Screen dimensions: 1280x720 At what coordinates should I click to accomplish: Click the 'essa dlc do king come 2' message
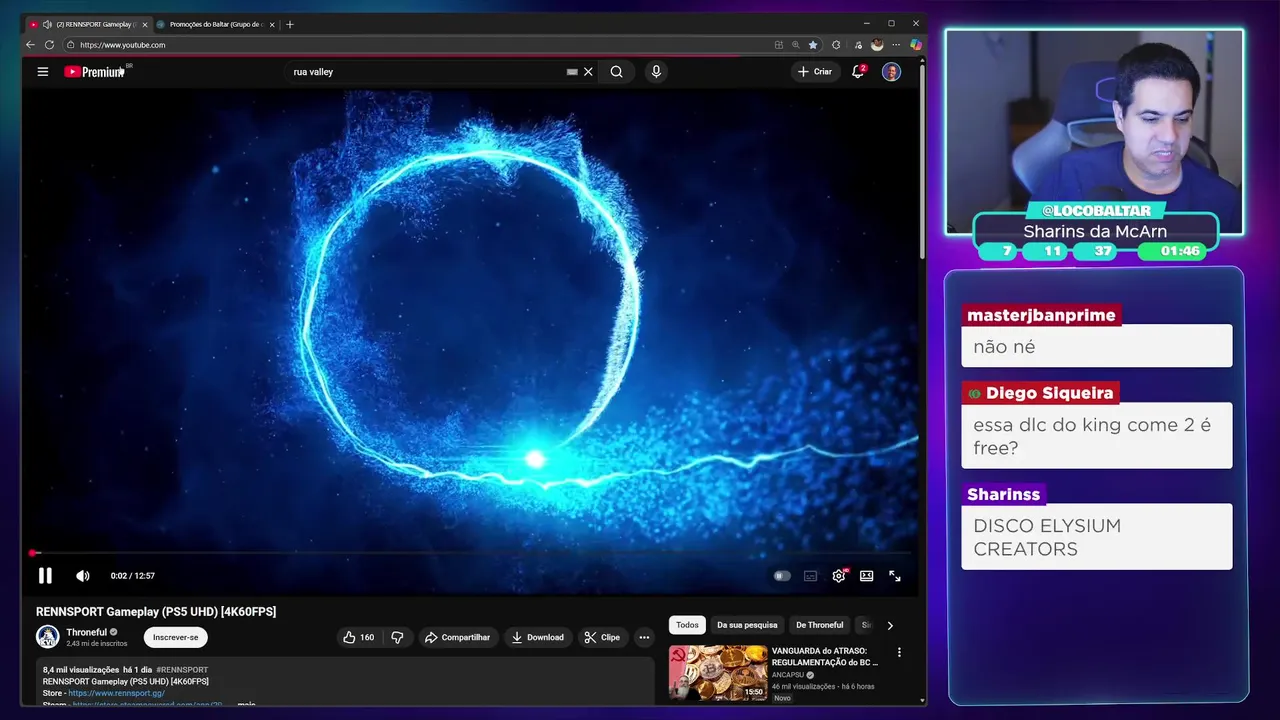coord(1097,436)
